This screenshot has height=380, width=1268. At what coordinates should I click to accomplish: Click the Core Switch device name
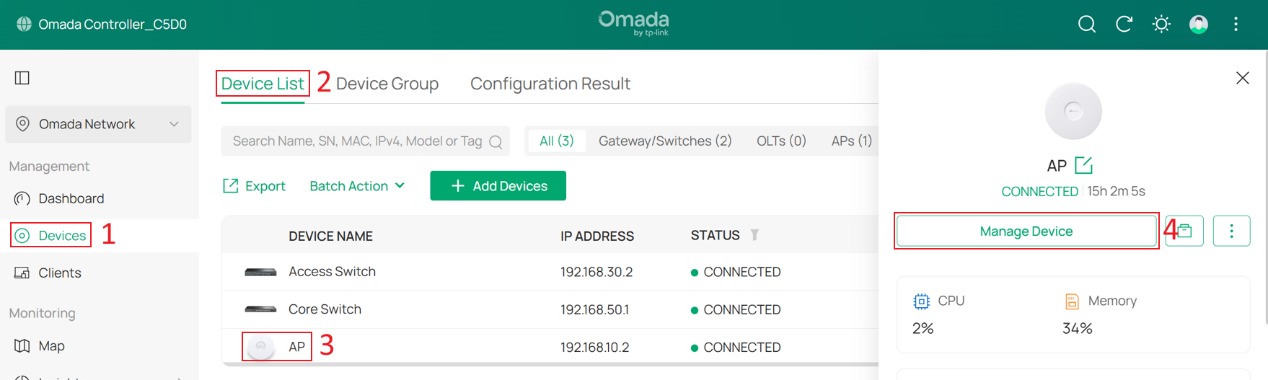coord(325,310)
